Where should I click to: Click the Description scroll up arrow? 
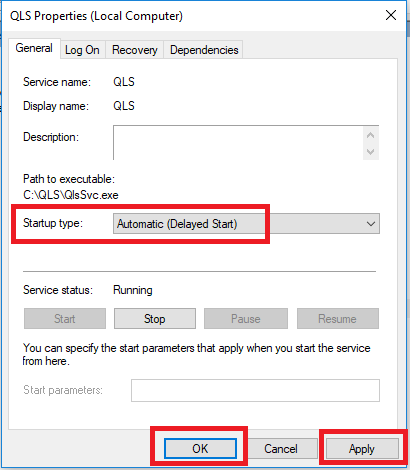tap(370, 135)
